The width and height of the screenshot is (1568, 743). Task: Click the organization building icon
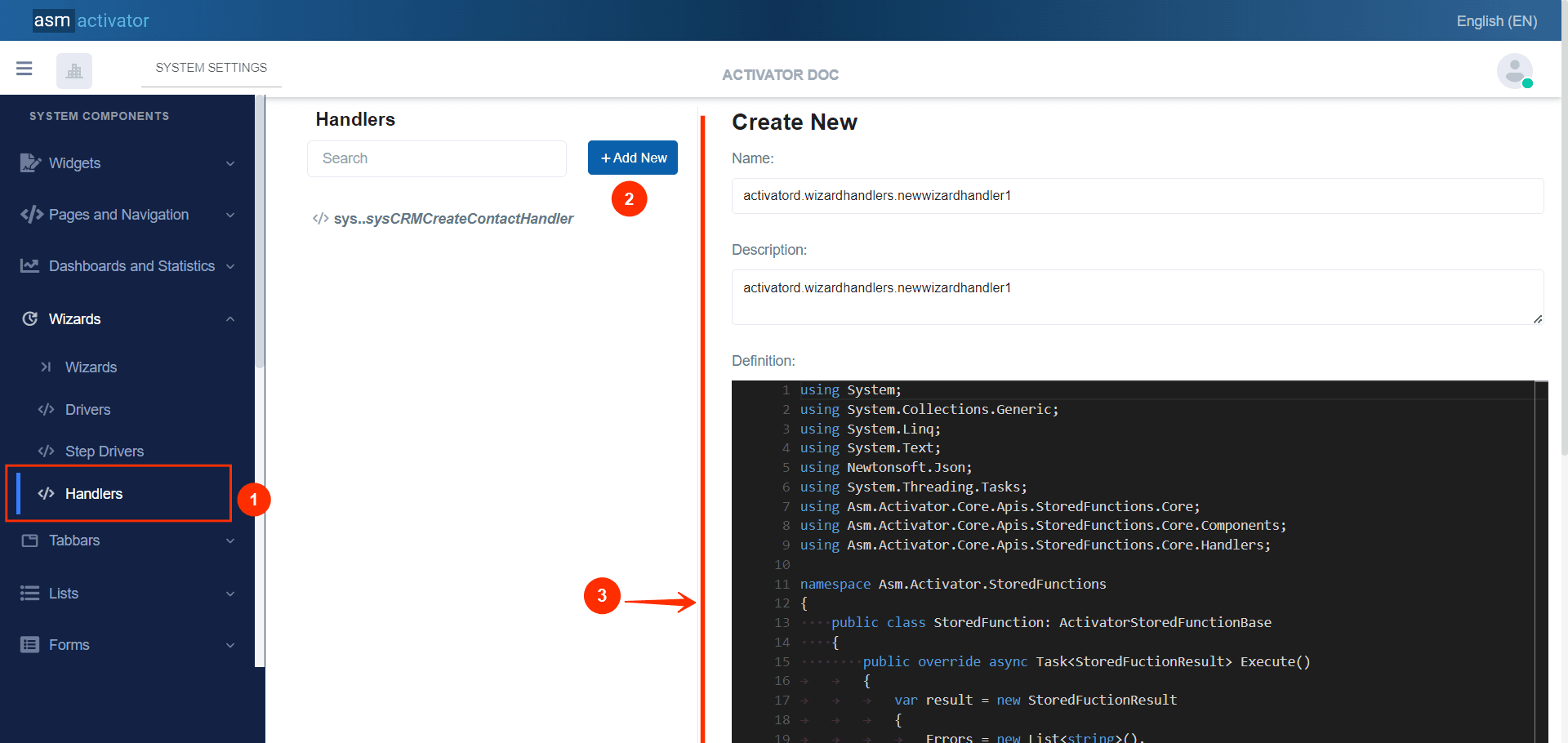coord(74,71)
